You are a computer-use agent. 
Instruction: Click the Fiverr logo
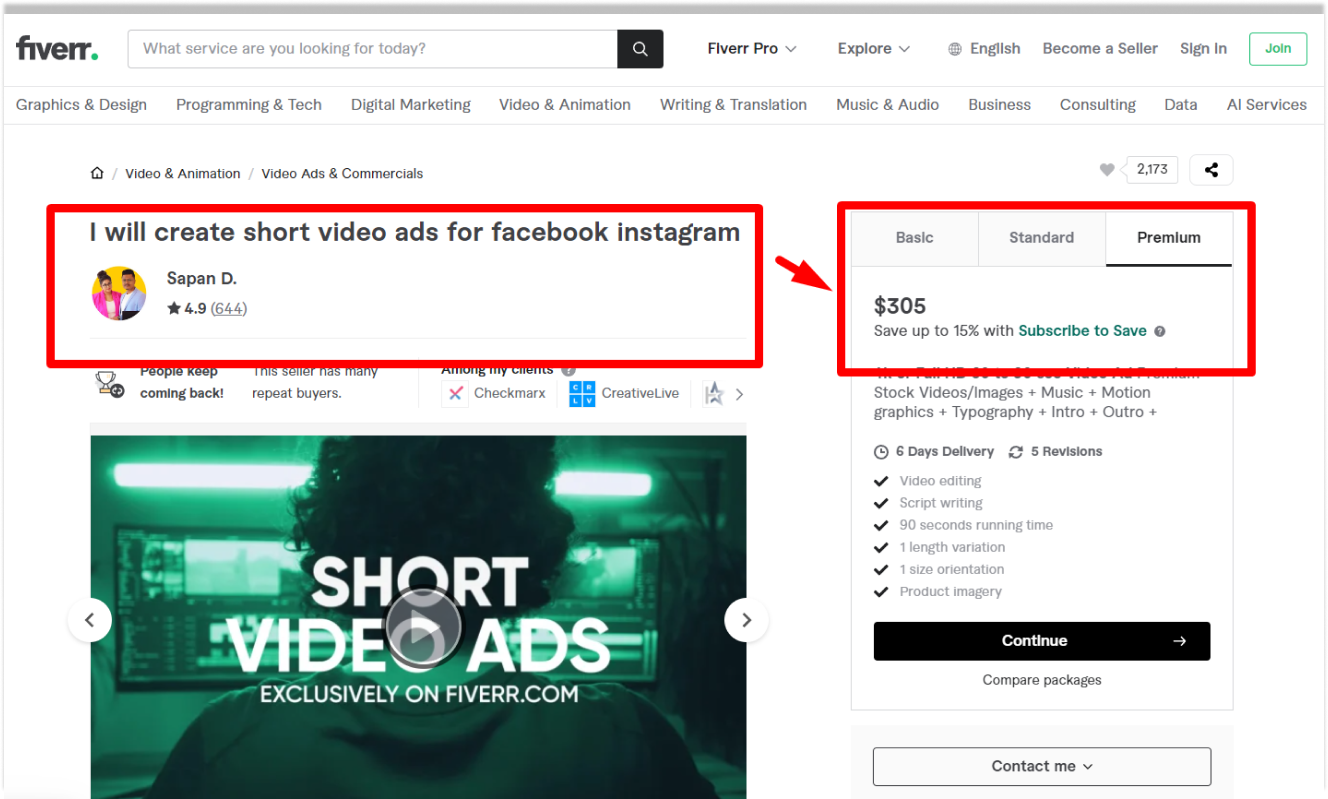coord(57,48)
